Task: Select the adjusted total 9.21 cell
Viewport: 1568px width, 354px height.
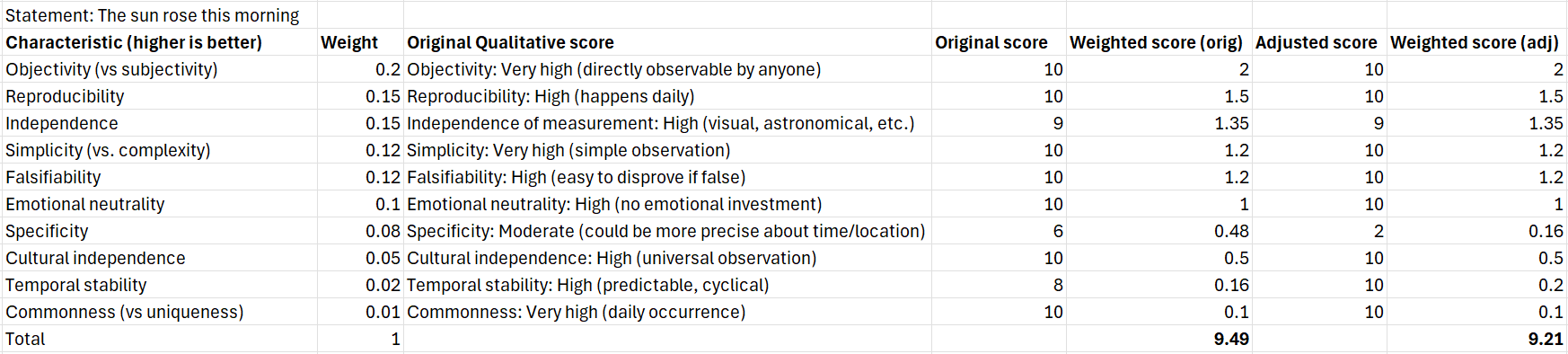Action: (x=1476, y=339)
